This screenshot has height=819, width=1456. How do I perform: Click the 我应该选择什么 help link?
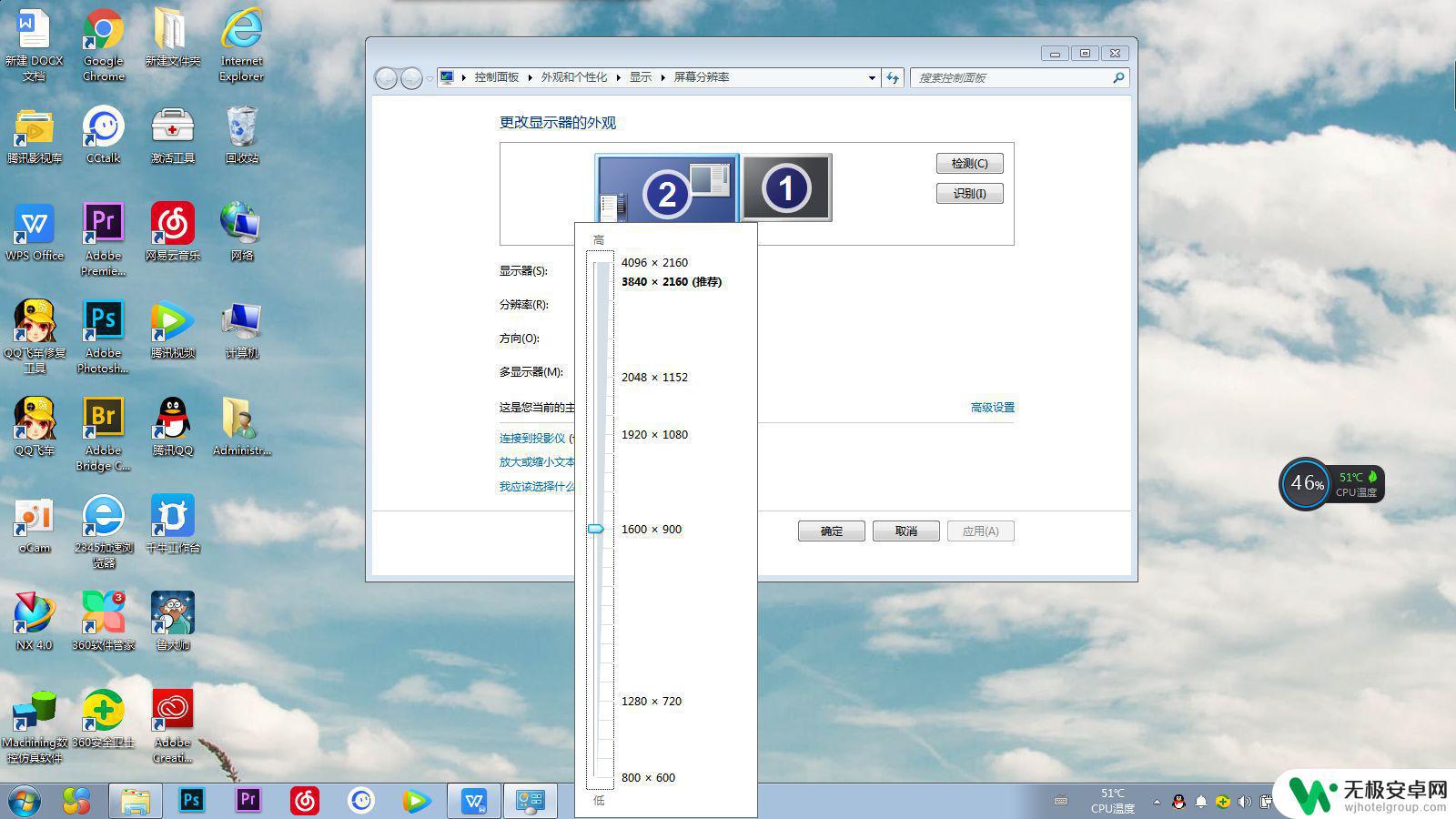coord(537,487)
